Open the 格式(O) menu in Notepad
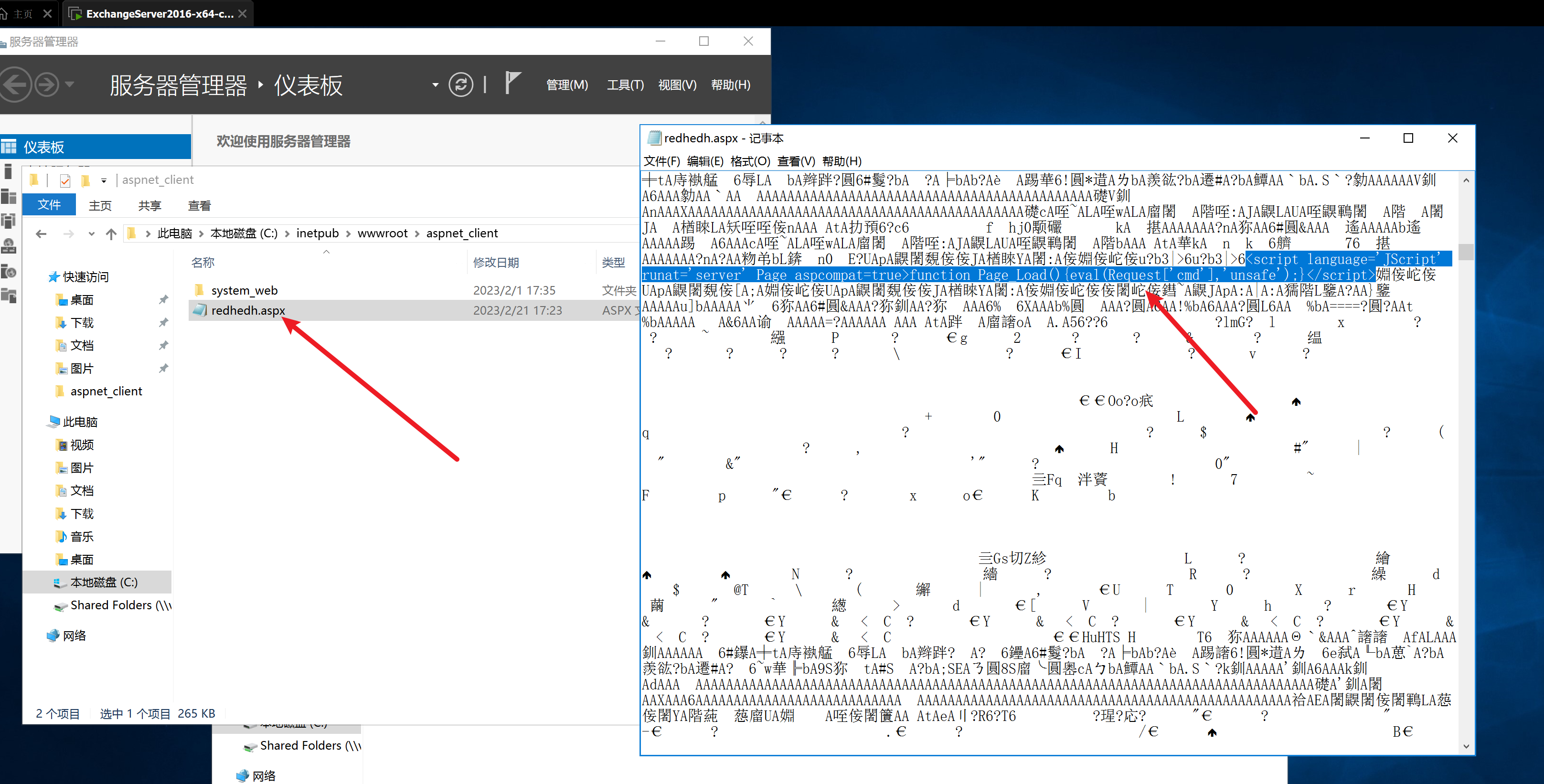 750,161
